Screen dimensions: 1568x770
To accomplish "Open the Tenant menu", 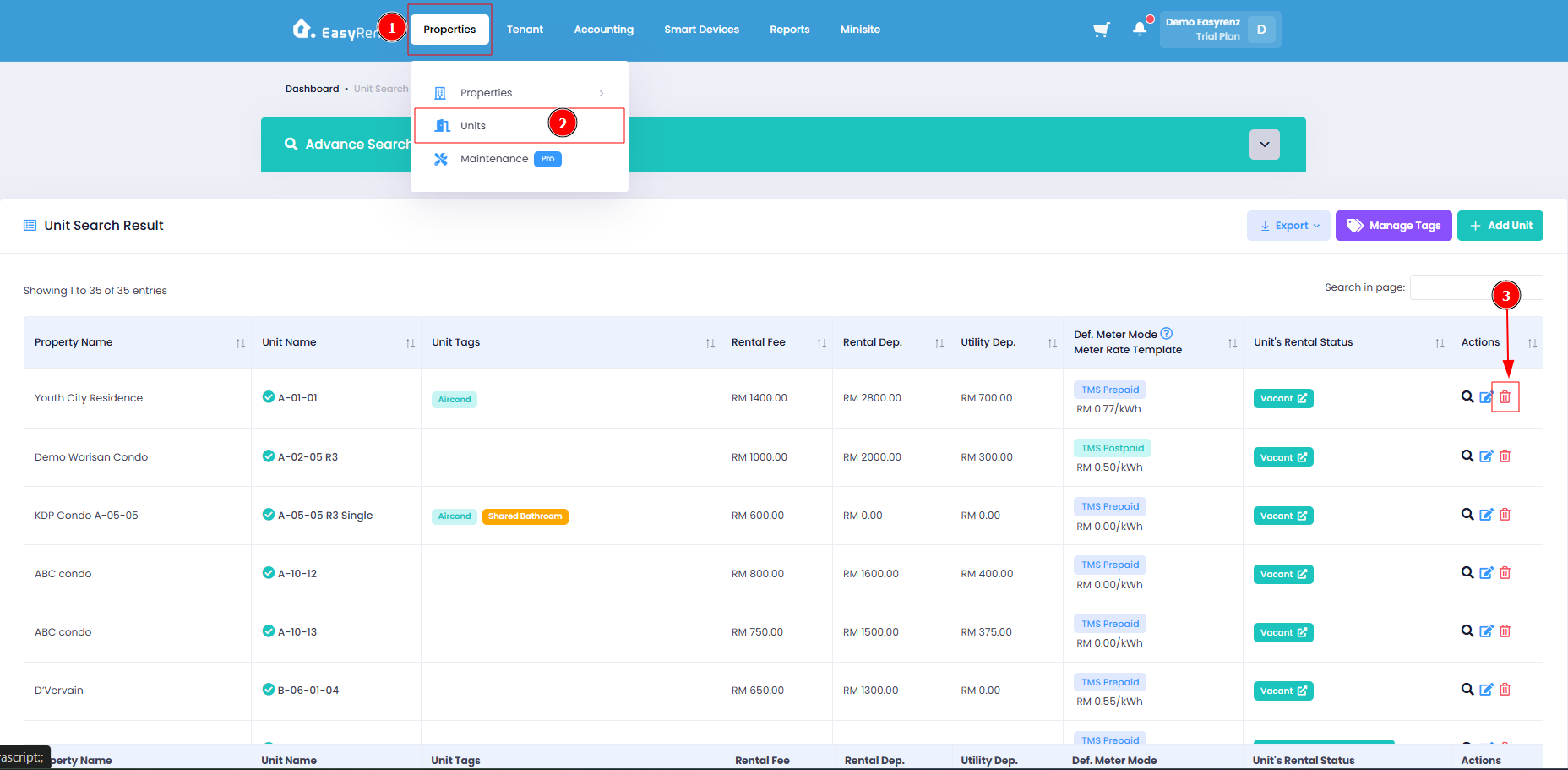I will click(525, 30).
